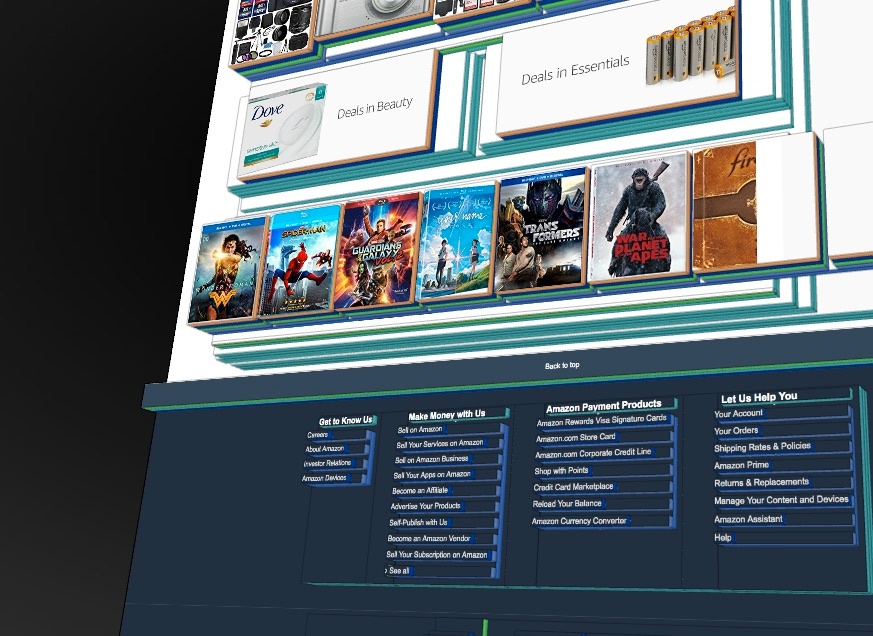The height and width of the screenshot is (636, 873).
Task: Select the brown Firefly box set cover
Action: [x=725, y=206]
